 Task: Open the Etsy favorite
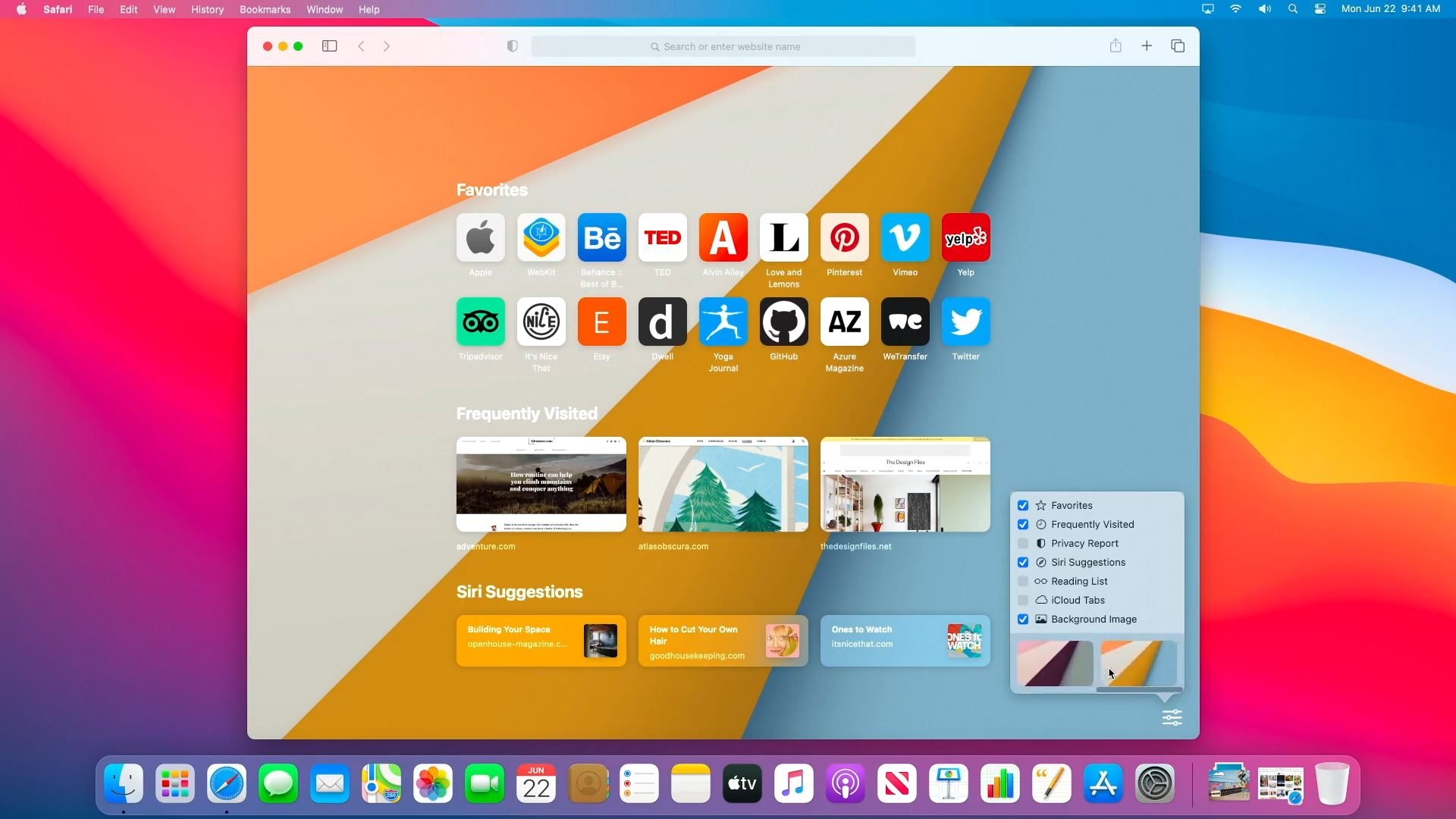(602, 322)
